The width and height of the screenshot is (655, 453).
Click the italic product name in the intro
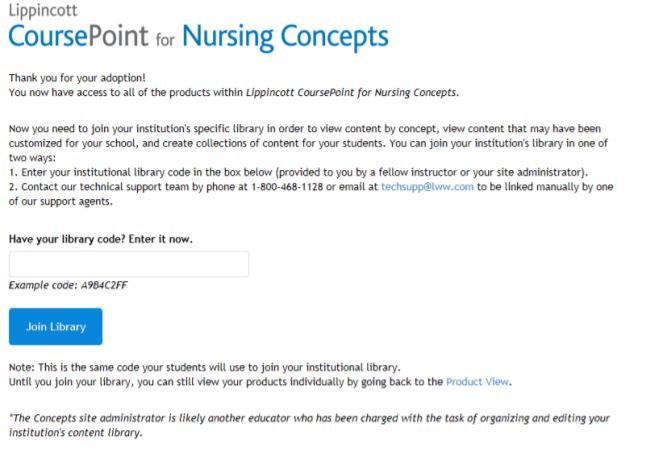point(365,91)
